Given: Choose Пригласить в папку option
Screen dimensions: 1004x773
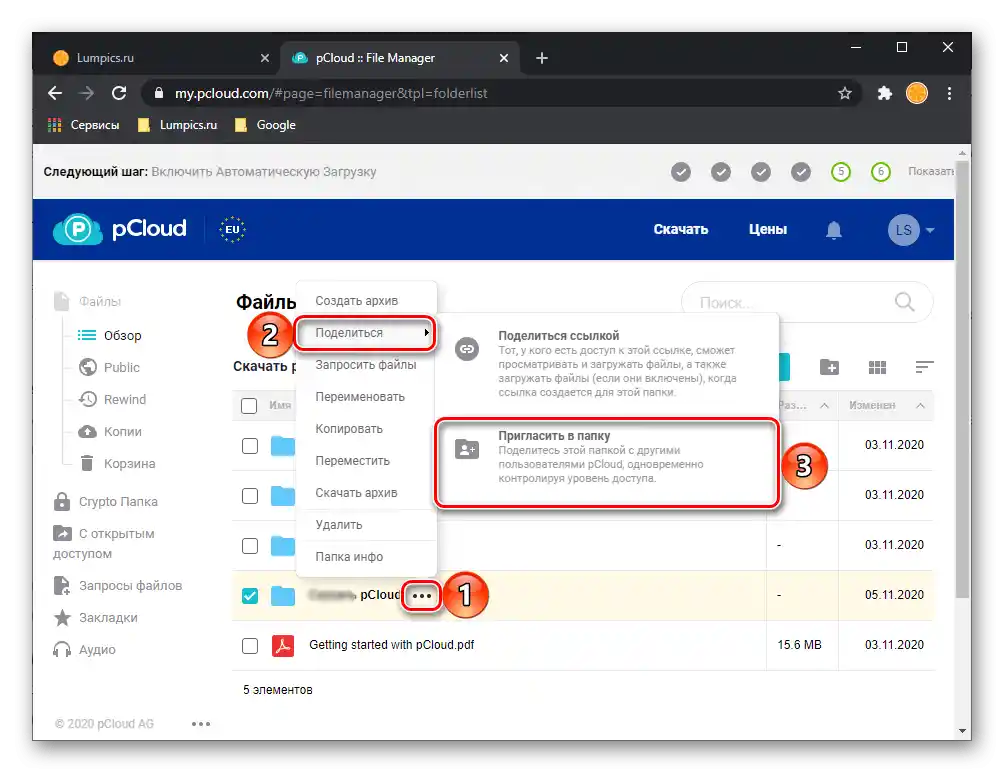Looking at the screenshot, I should click(x=607, y=462).
